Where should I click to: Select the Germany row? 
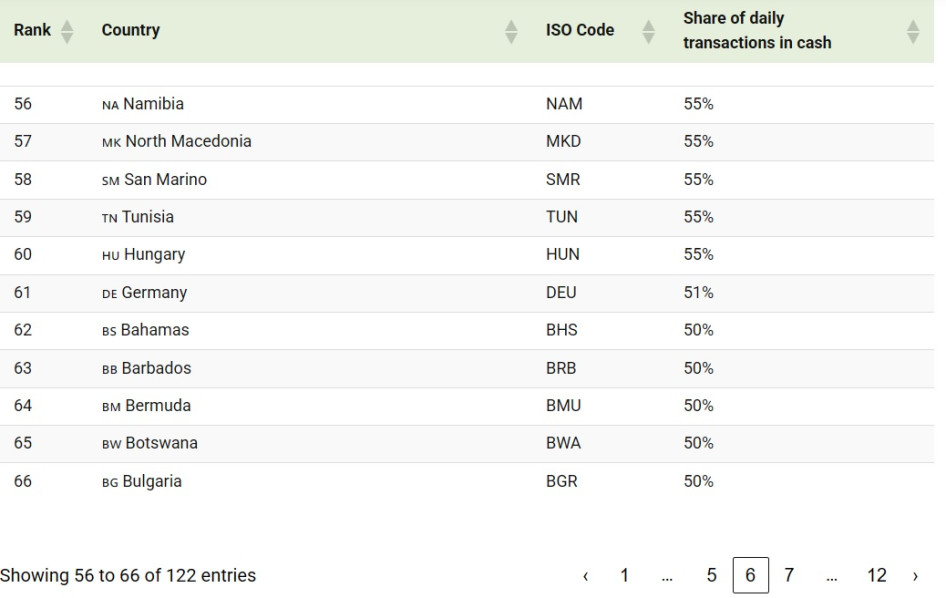tap(154, 293)
